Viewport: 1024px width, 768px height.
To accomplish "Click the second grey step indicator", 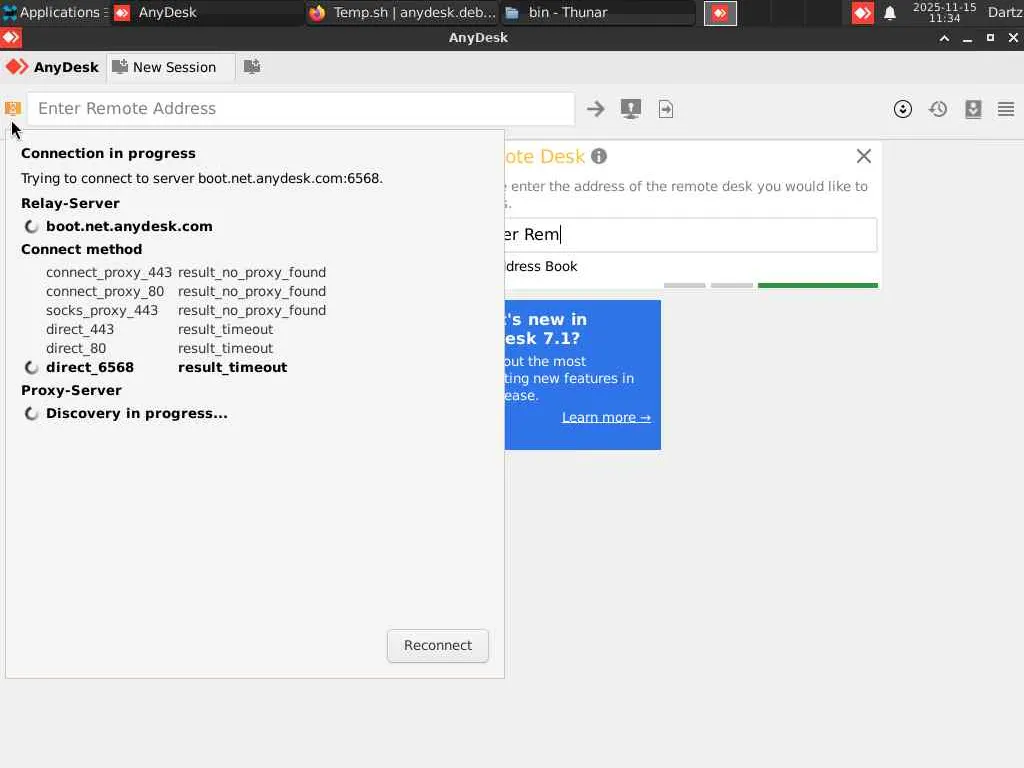I will tap(731, 285).
